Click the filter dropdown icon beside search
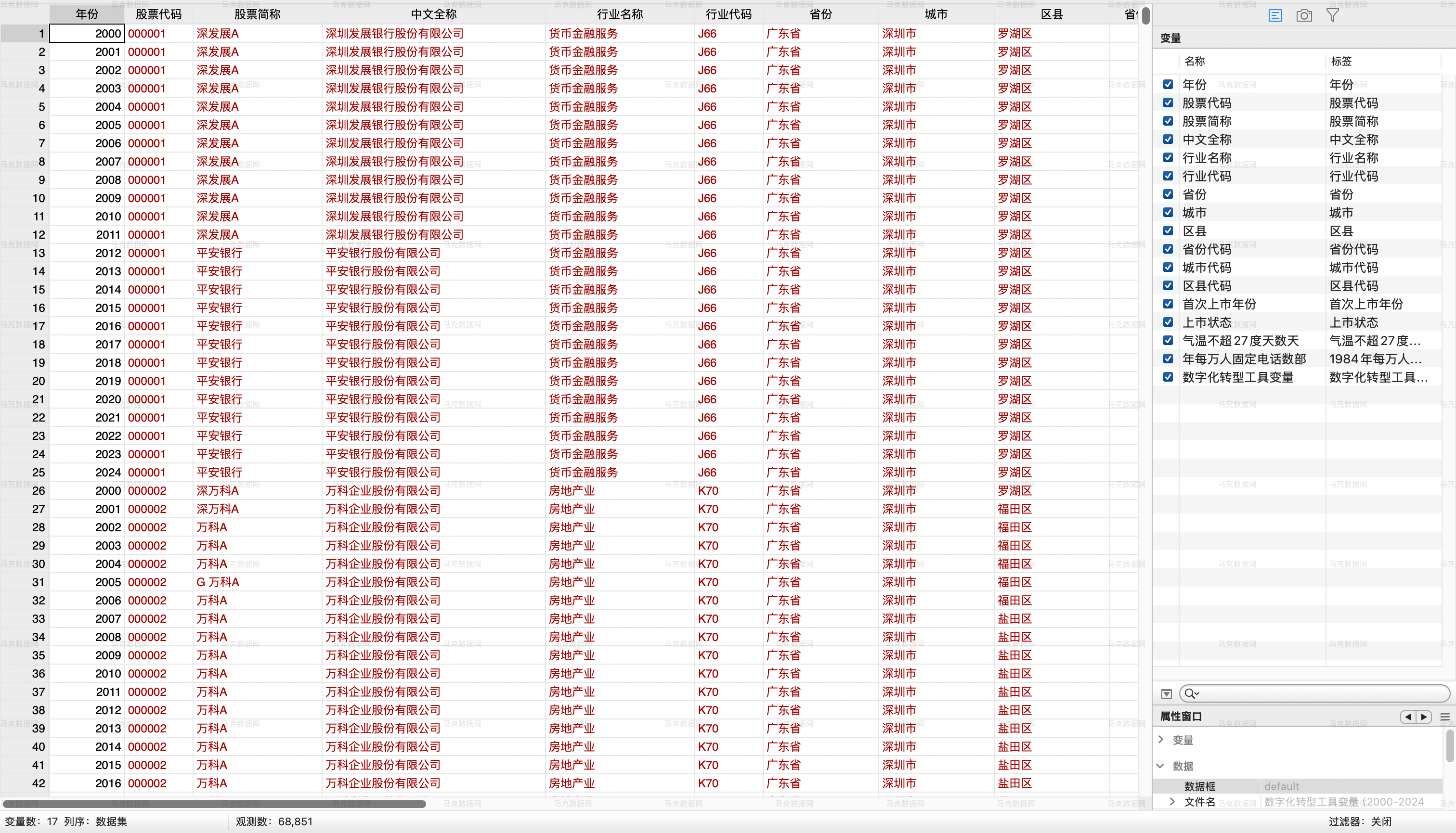Image resolution: width=1456 pixels, height=833 pixels. 1167,694
